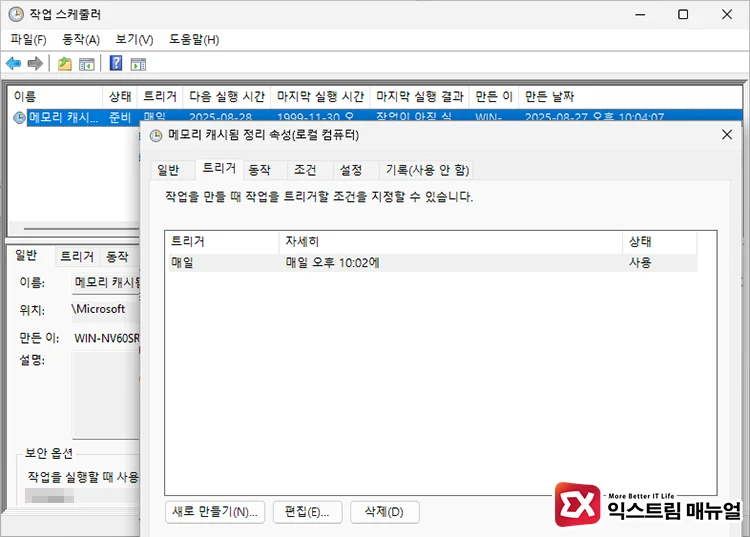Click the Forward arrow toolbar icon
750x537 pixels.
pyautogui.click(x=35, y=63)
